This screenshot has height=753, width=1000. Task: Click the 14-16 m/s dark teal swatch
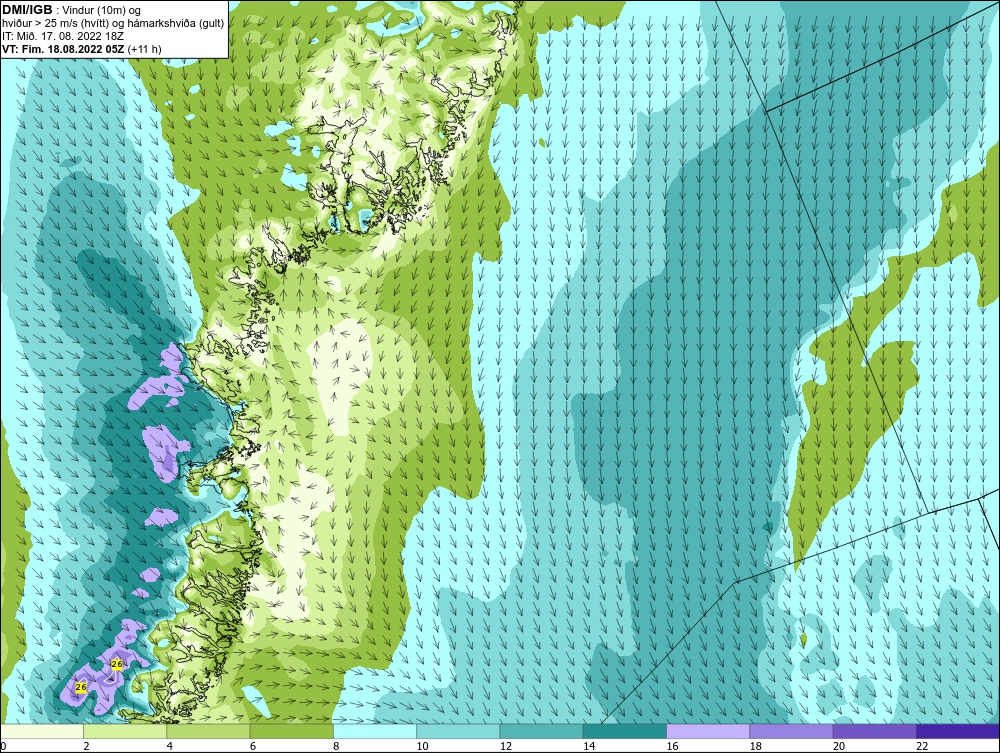[624, 731]
